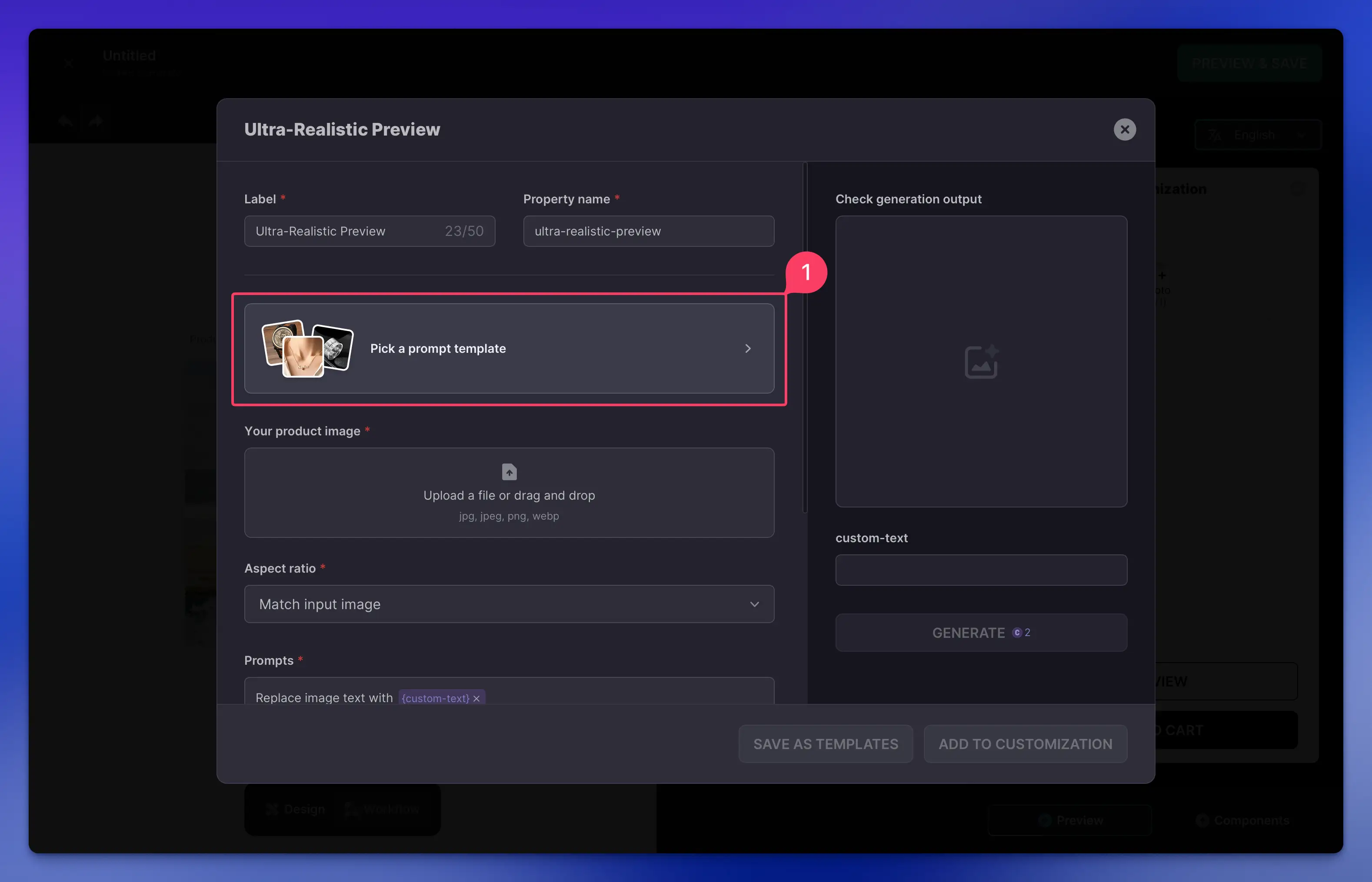Screen dimensions: 1372x882
Task: Click the prompt template thumbnail stack
Action: [x=307, y=348]
